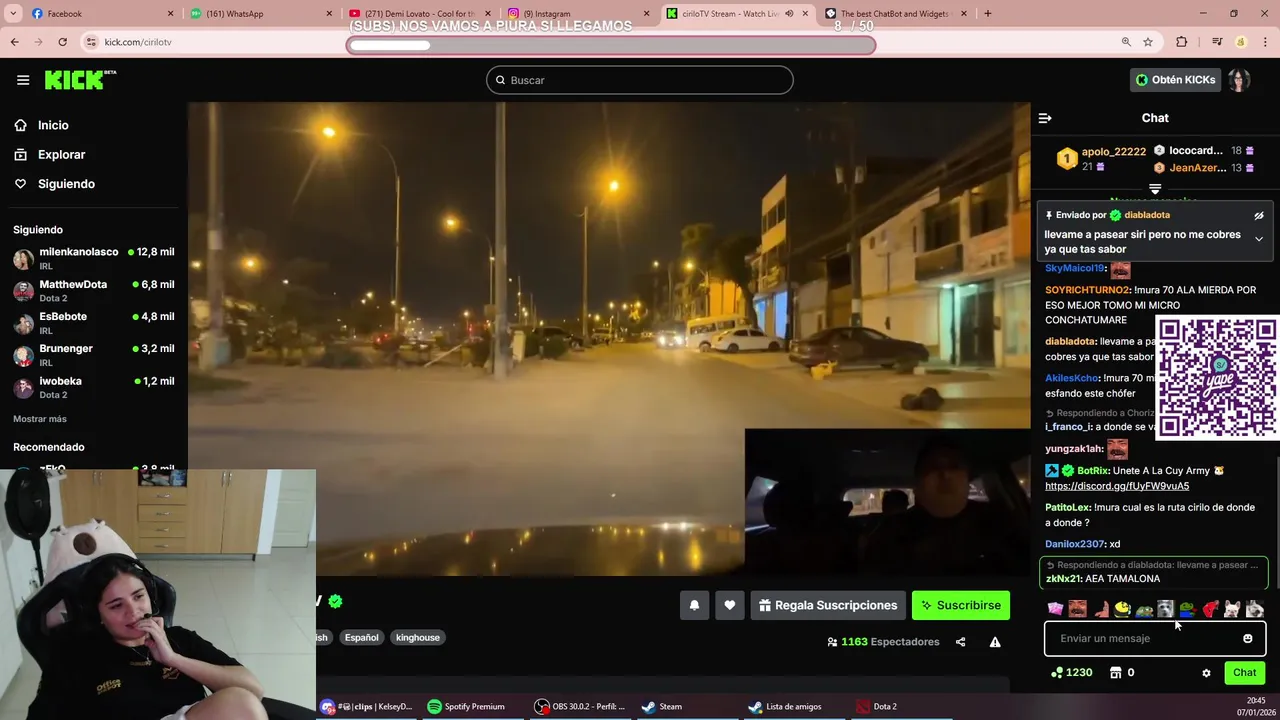Collapse the chat panel with the arrow icon
Screen dimensions: 1280x720
(1045, 118)
